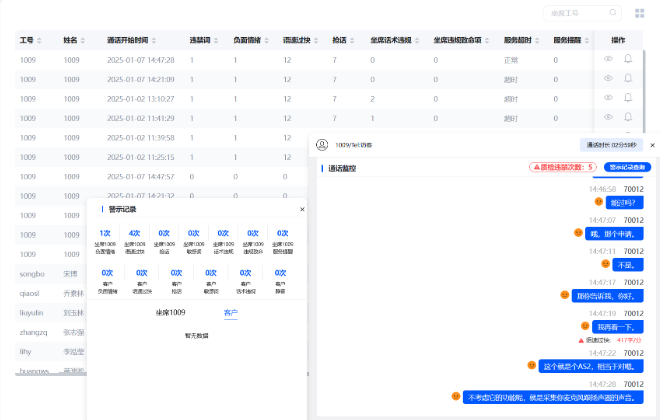
Task: Click the eye icon in the fourth table row
Action: pyautogui.click(x=607, y=117)
